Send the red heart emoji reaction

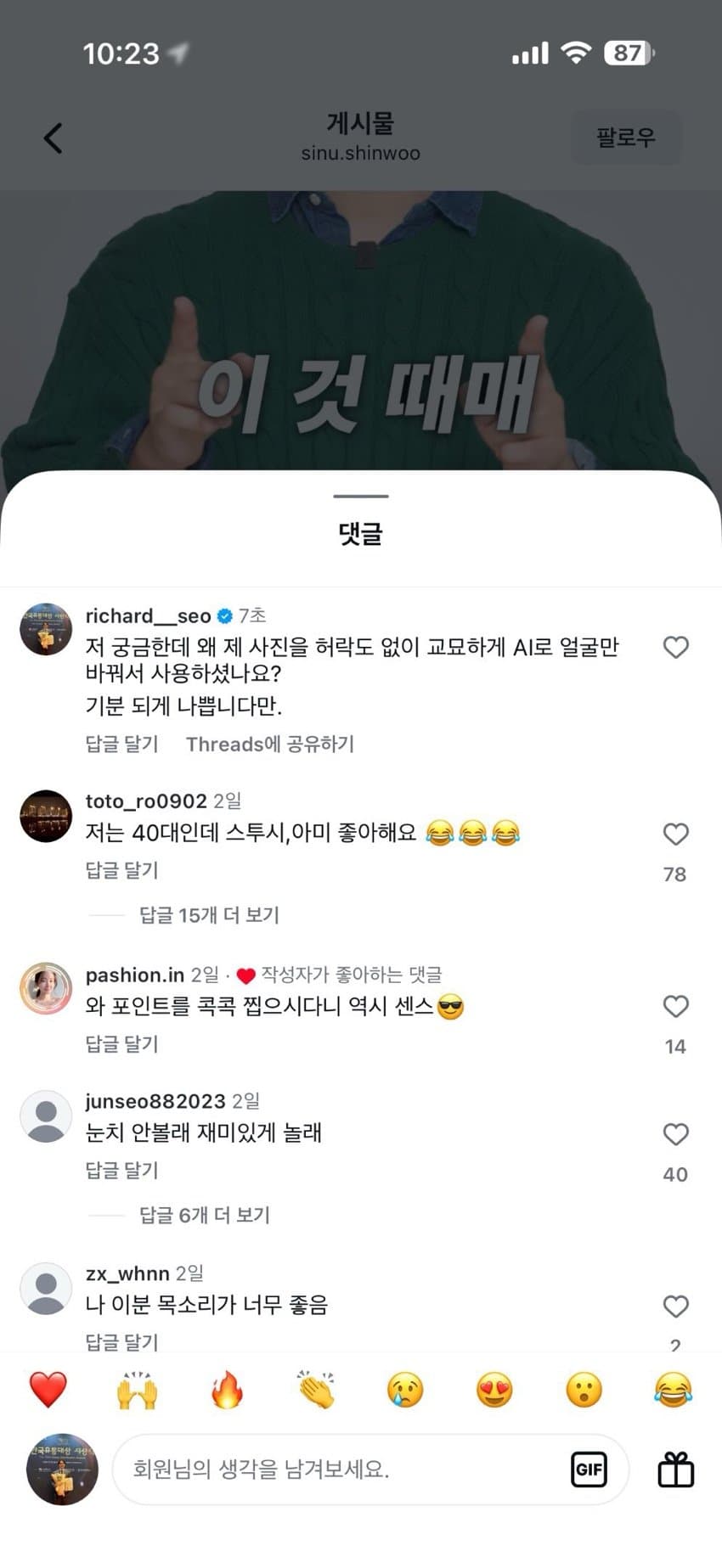(48, 1391)
